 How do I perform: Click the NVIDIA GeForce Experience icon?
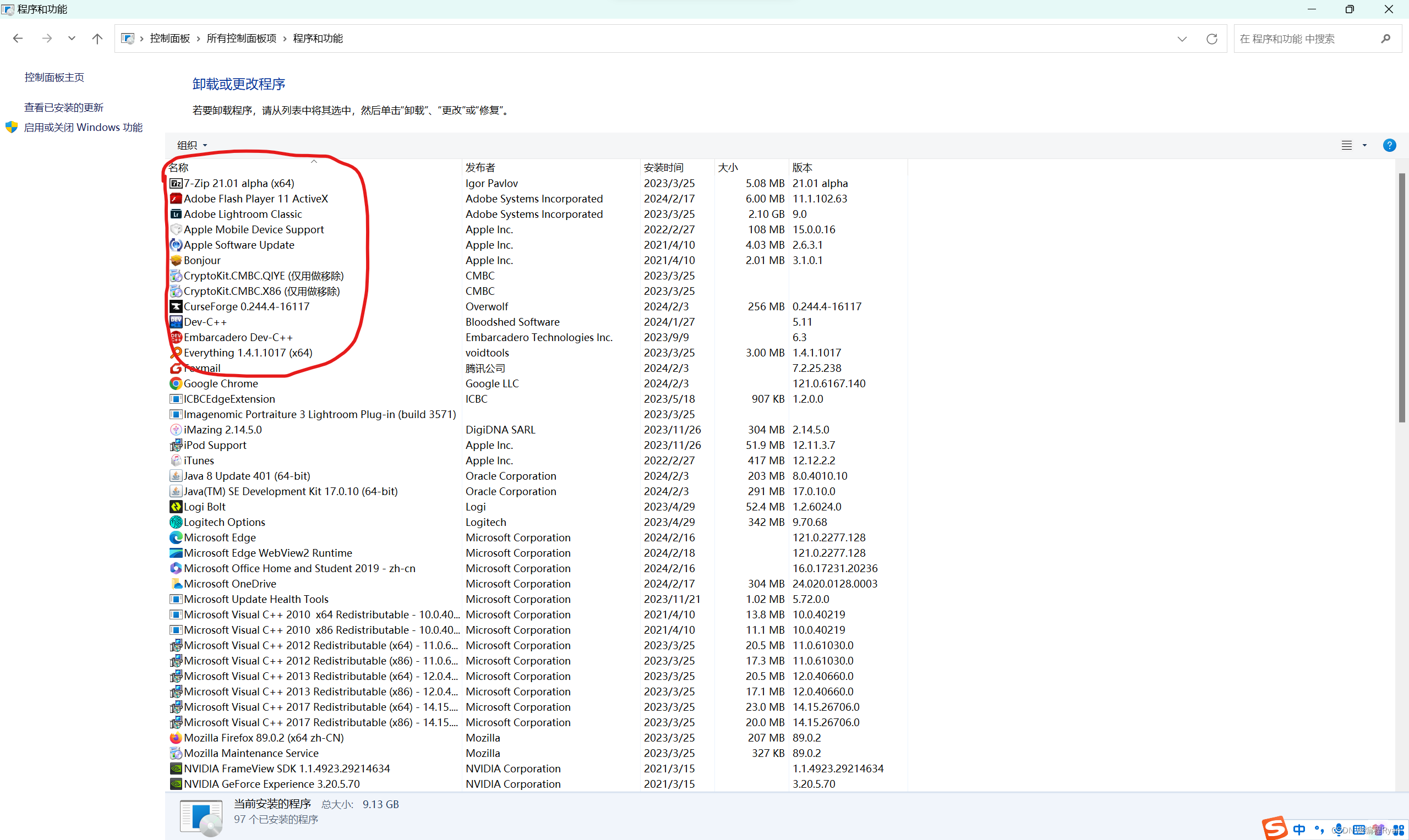click(x=176, y=784)
